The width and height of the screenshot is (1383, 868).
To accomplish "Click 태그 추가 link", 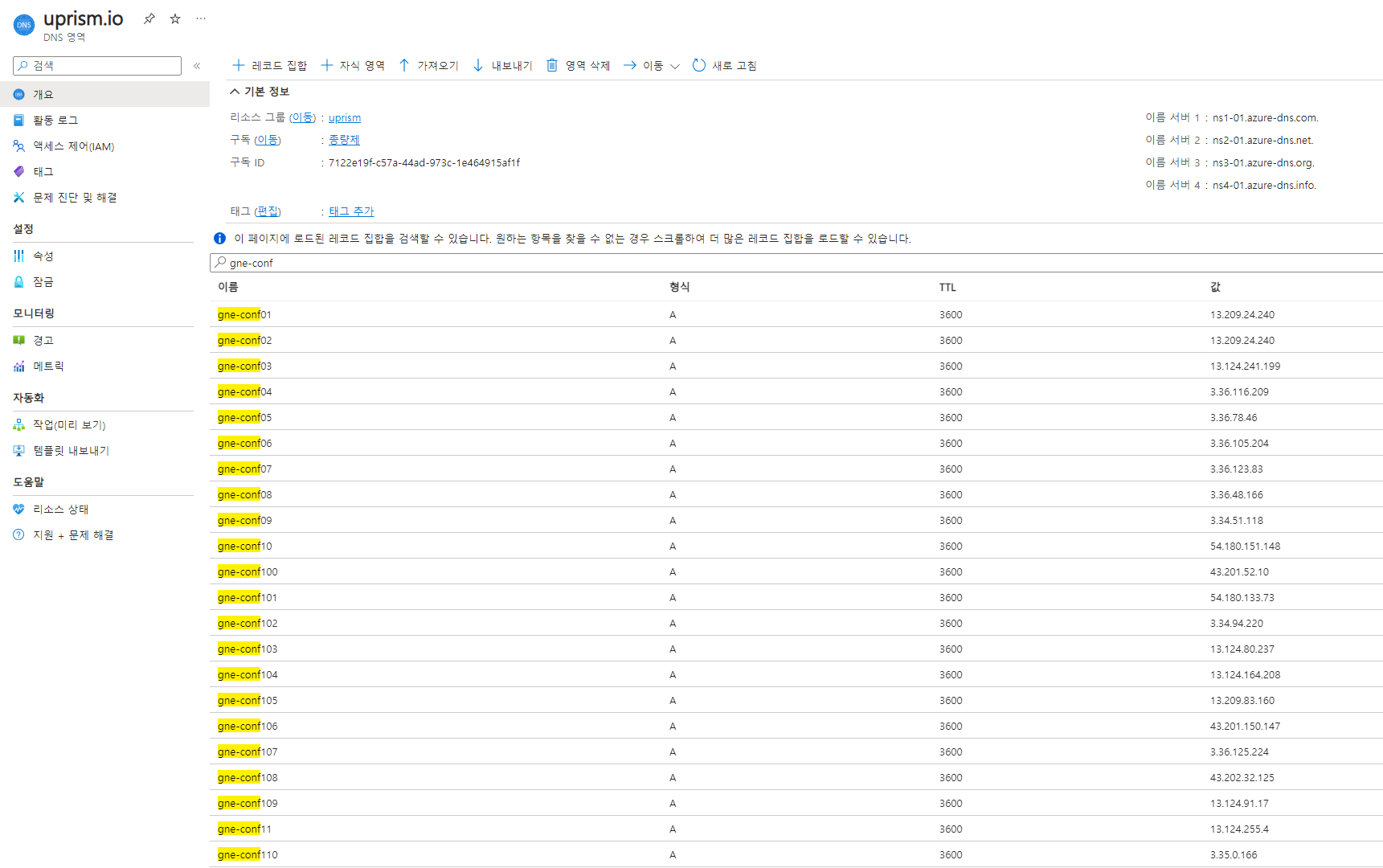I will 351,211.
